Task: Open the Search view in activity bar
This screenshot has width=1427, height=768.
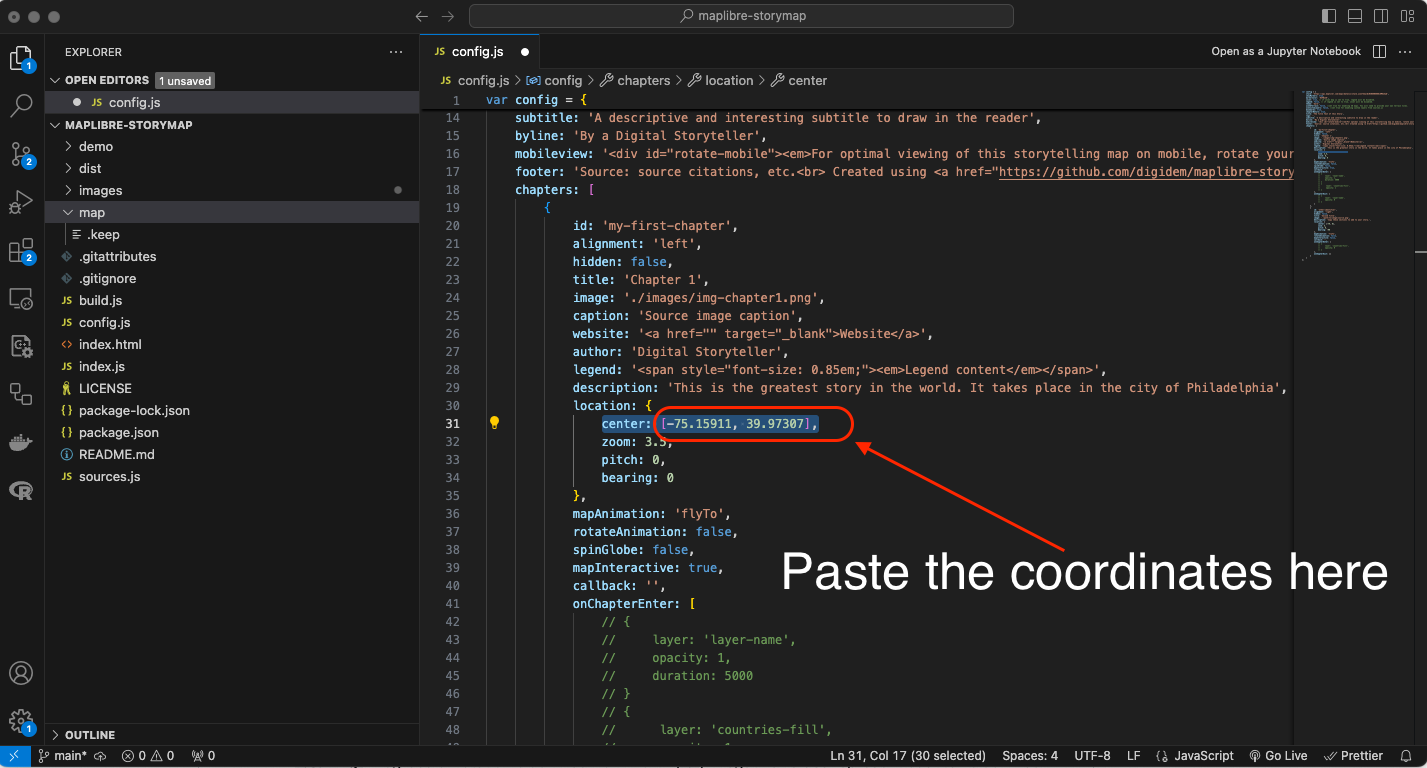Action: tap(21, 105)
